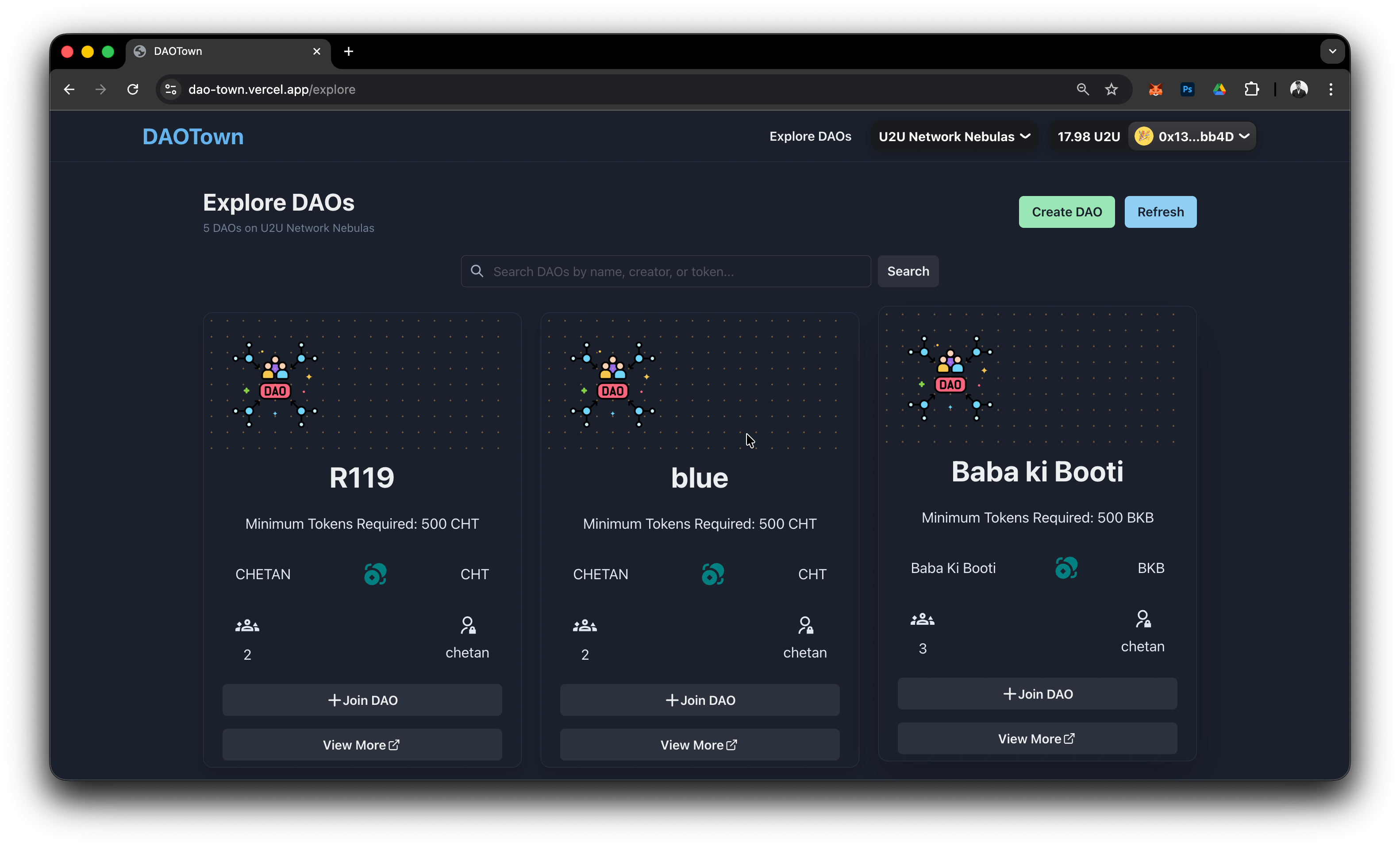The width and height of the screenshot is (1400, 846).
Task: Click Join DAO on the blue card
Action: 700,700
